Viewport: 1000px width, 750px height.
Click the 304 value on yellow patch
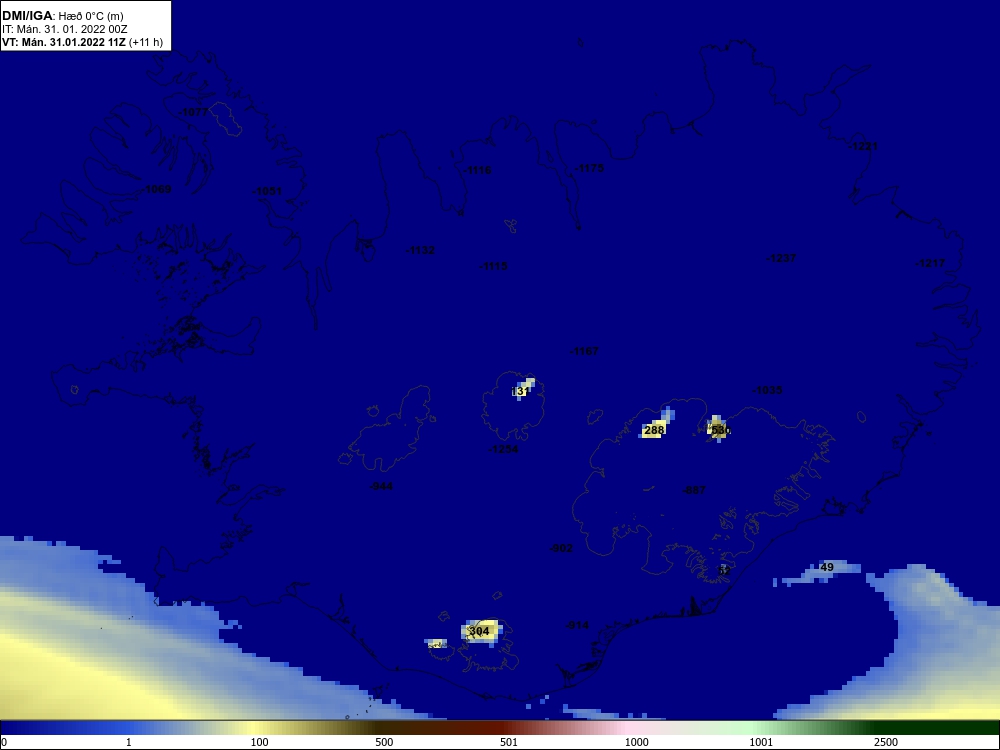[479, 631]
